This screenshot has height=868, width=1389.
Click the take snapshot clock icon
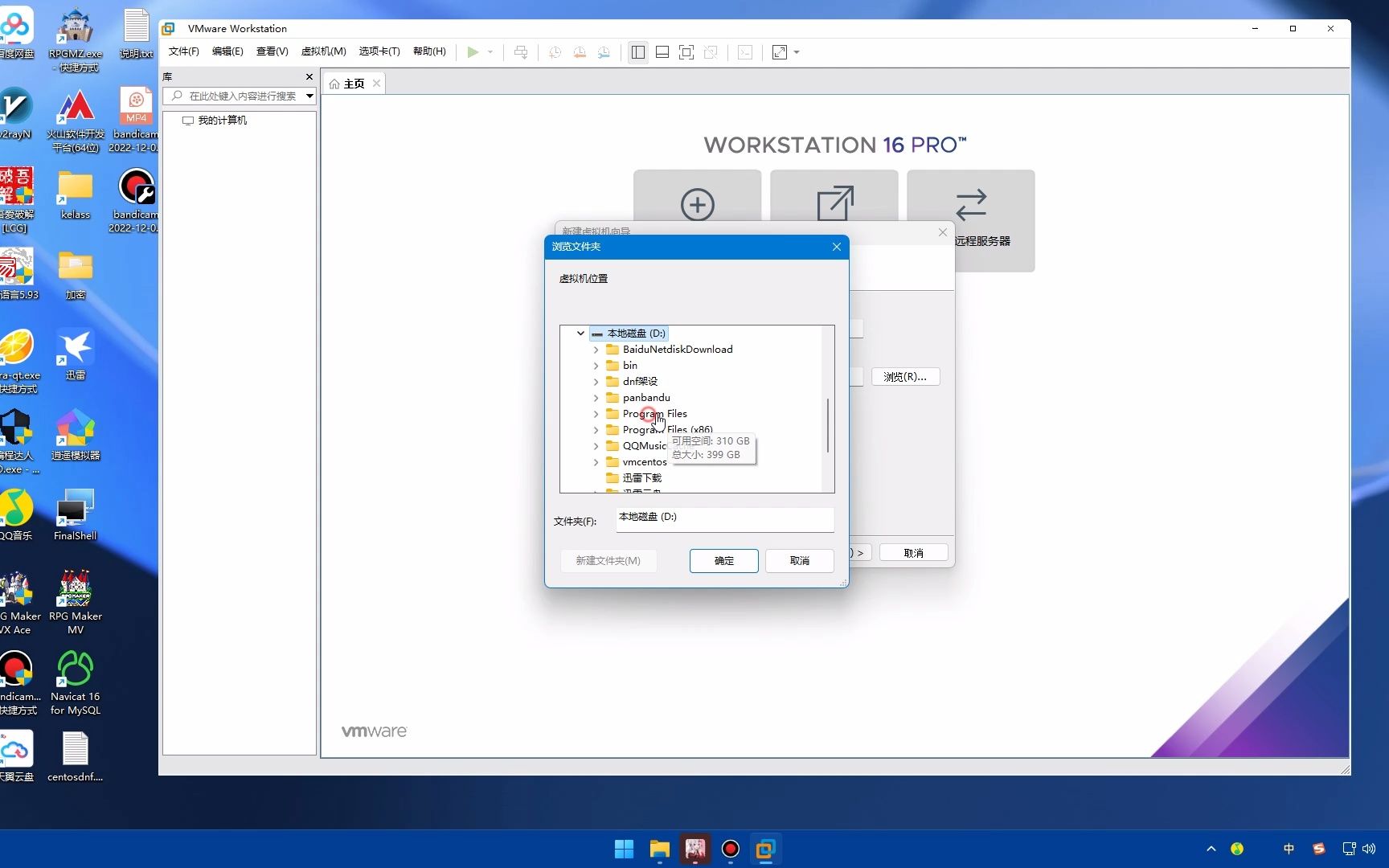tap(555, 52)
